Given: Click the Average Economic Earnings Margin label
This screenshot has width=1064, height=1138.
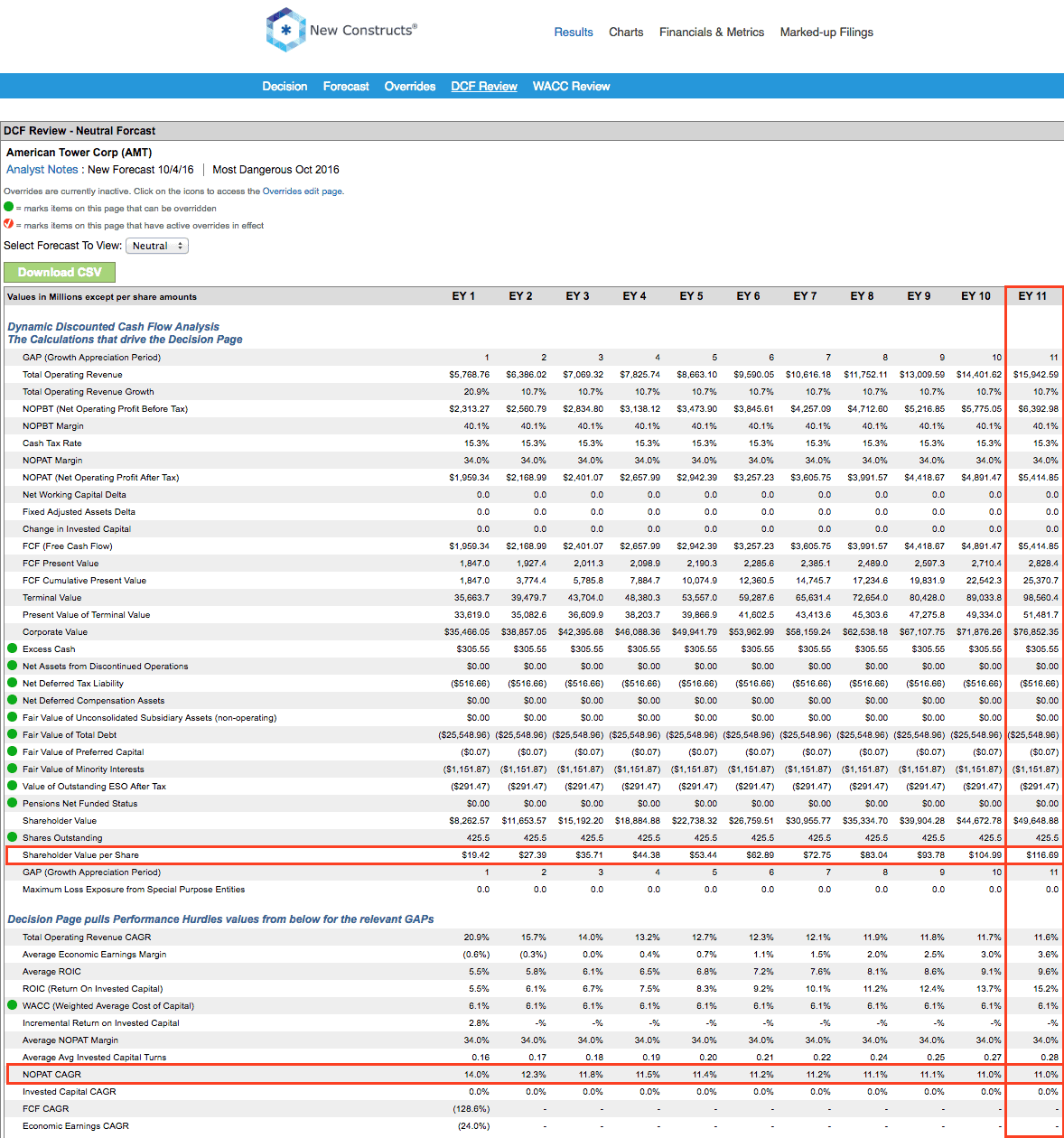Looking at the screenshot, I should click(x=95, y=955).
